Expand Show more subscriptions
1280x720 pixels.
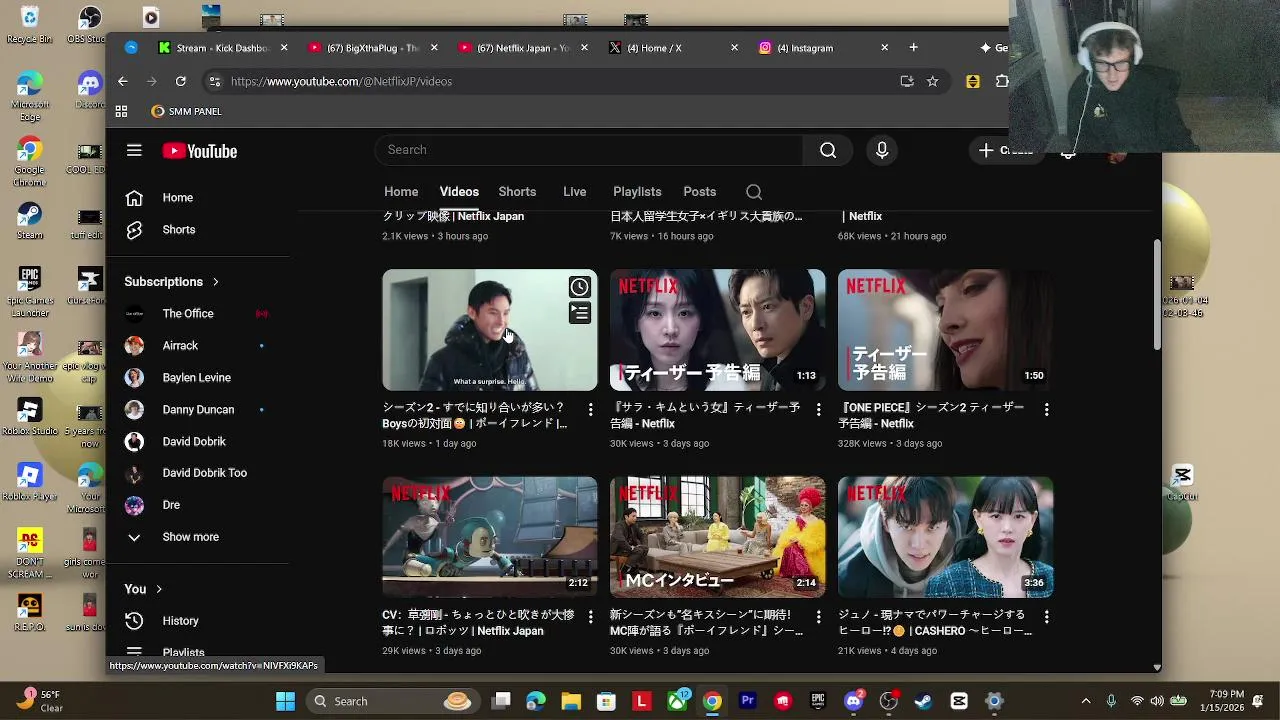(x=190, y=537)
